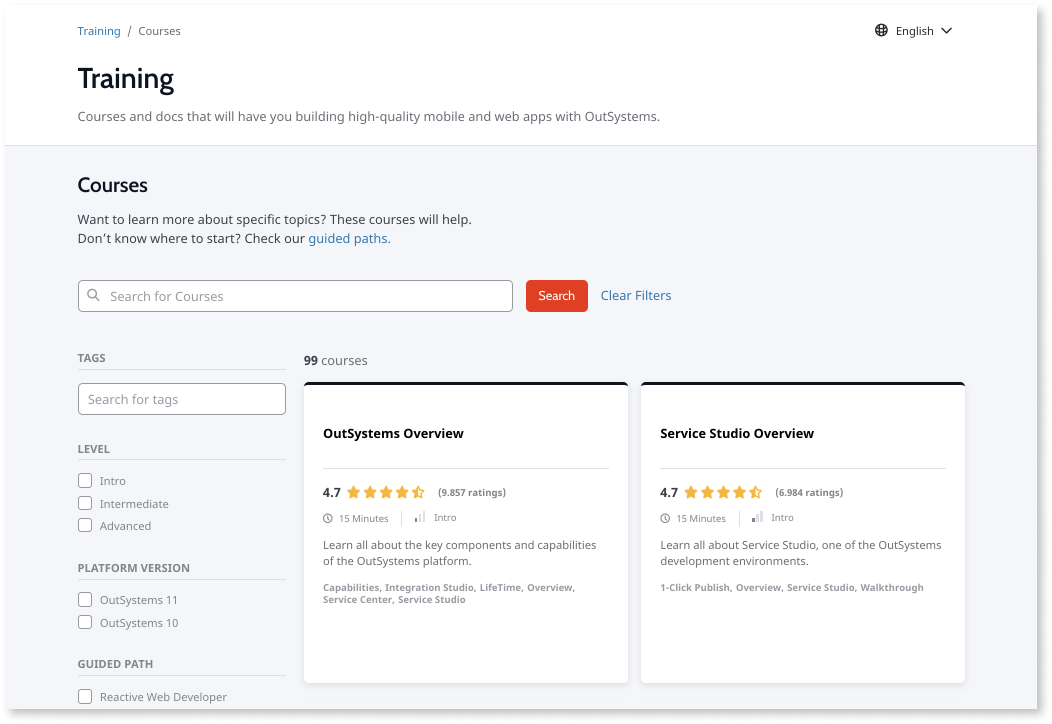The width and height of the screenshot is (1052, 724).
Task: Click the level bars icon on OutSystems Overview card
Action: pyautogui.click(x=420, y=518)
